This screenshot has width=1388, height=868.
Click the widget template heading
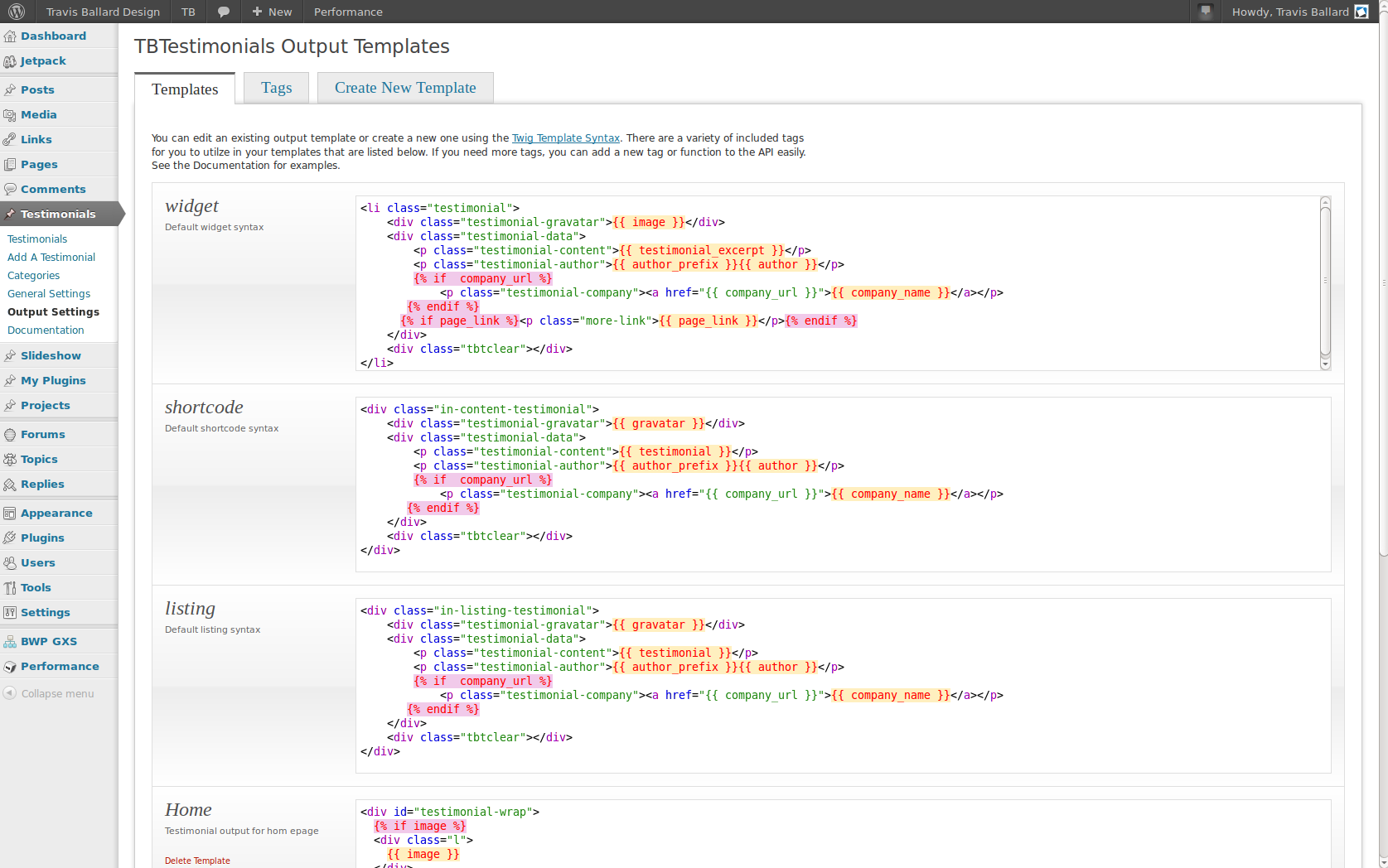coord(191,206)
